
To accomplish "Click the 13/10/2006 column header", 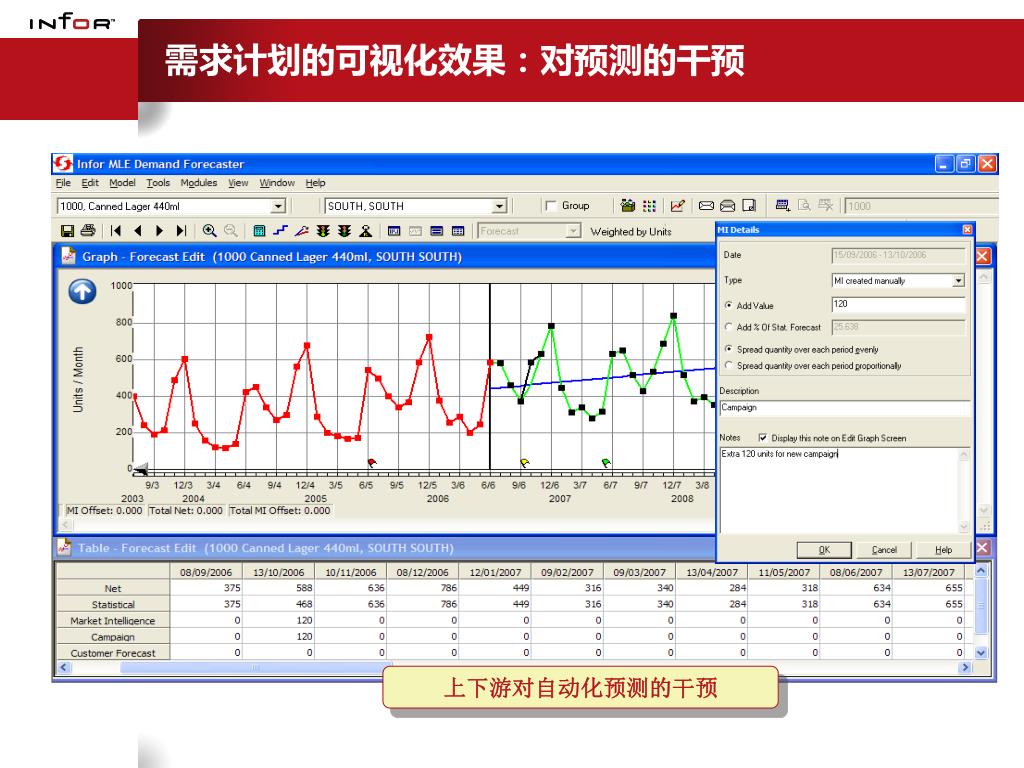I will click(x=278, y=572).
